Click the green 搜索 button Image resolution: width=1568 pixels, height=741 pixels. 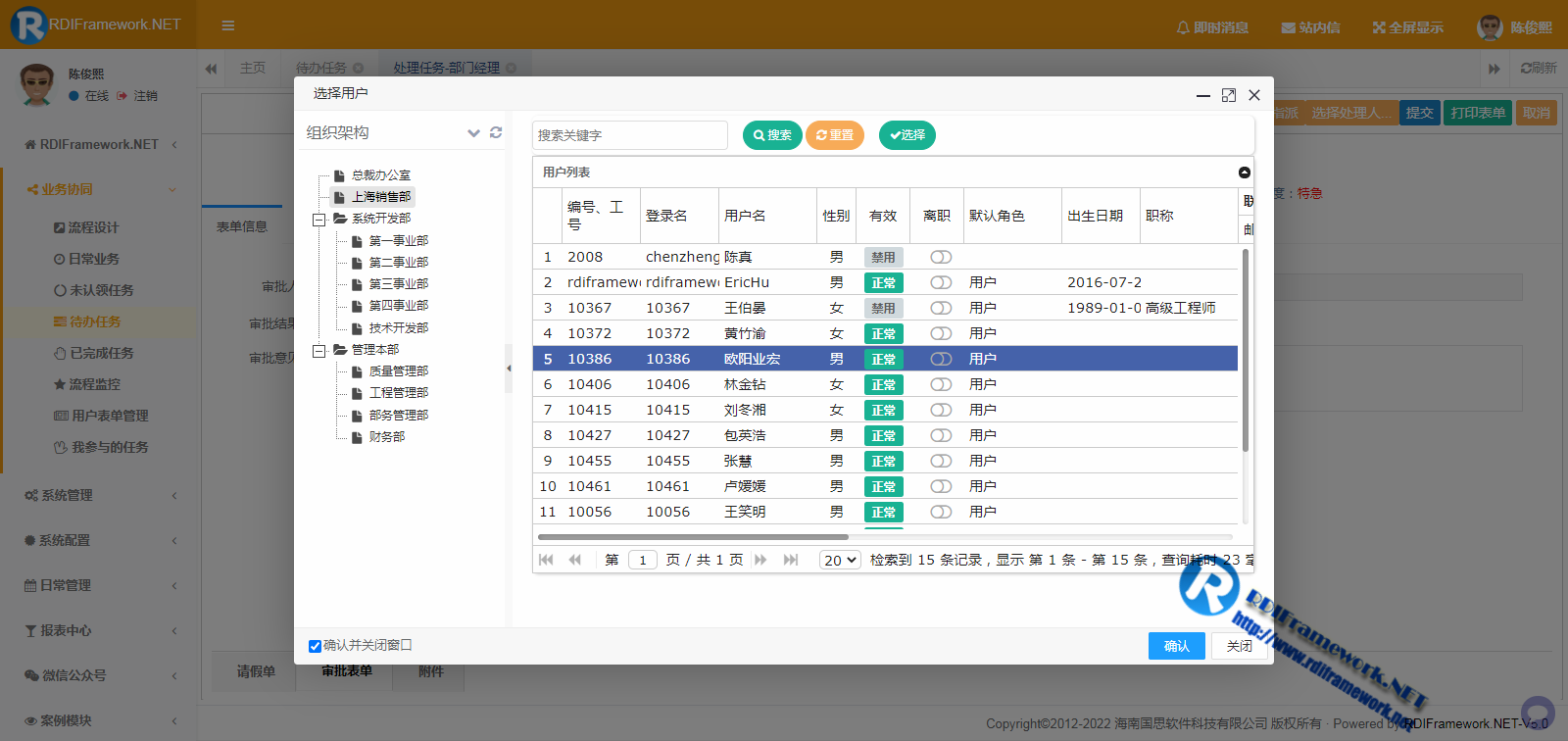click(x=772, y=135)
